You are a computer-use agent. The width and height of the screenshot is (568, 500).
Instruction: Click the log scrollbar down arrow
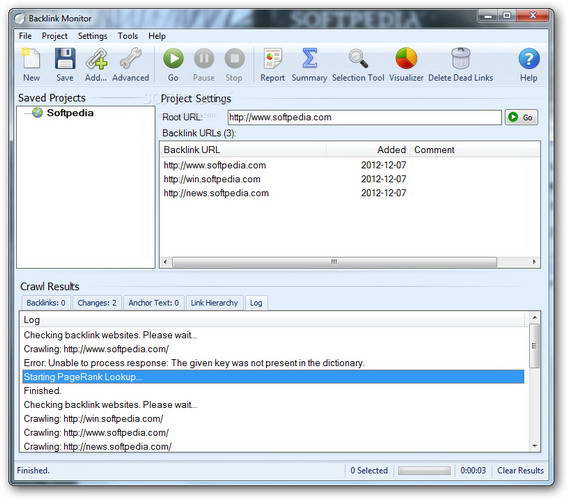pyautogui.click(x=535, y=446)
